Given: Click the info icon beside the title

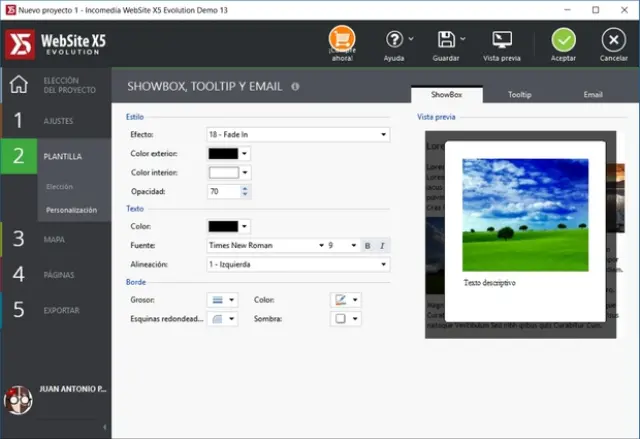Looking at the screenshot, I should tap(295, 87).
